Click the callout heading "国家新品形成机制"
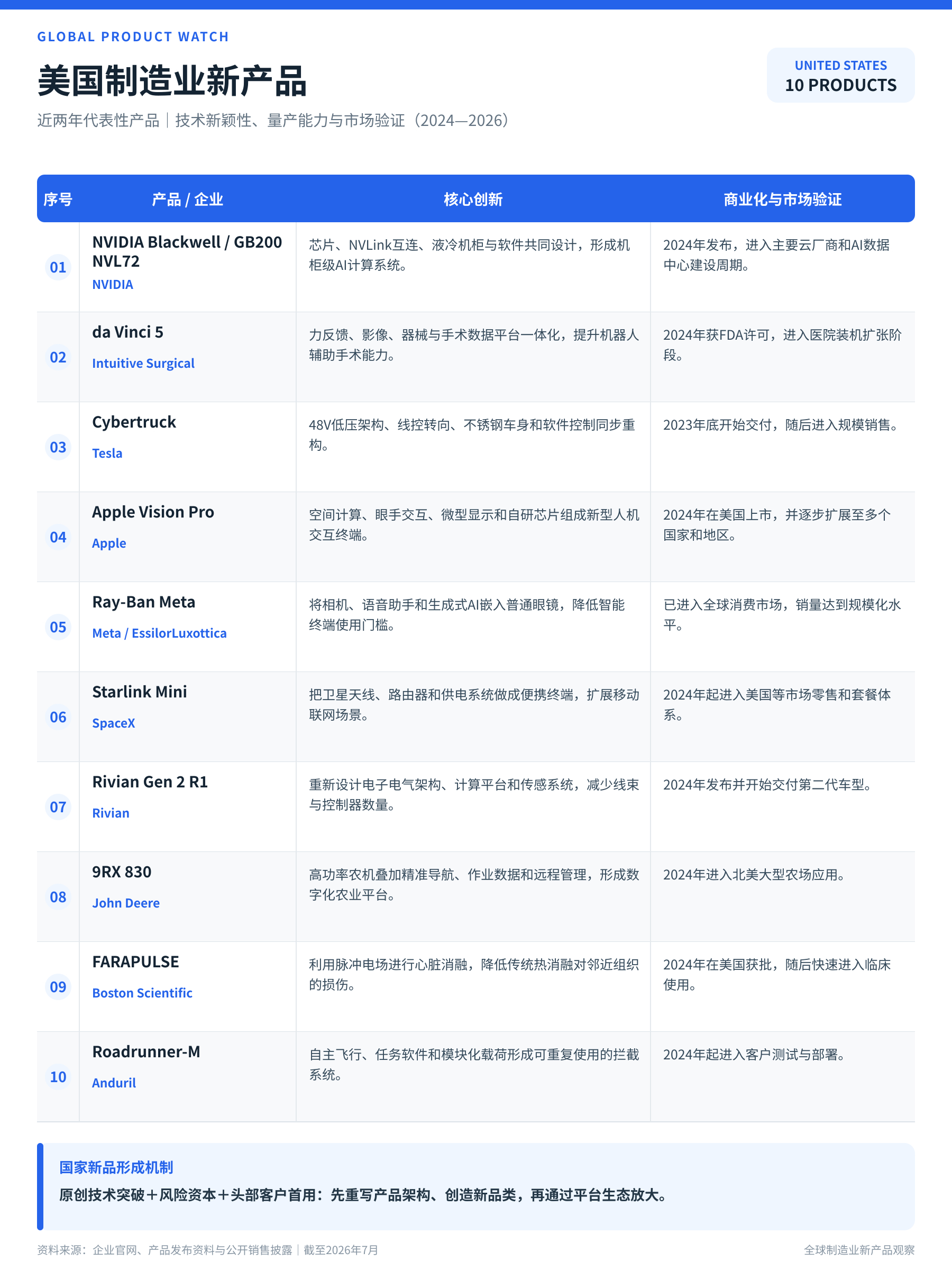 click(116, 1167)
